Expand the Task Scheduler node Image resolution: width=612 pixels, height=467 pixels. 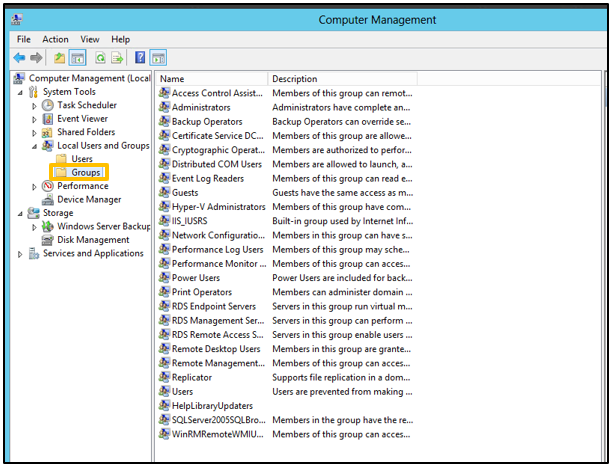(34, 105)
